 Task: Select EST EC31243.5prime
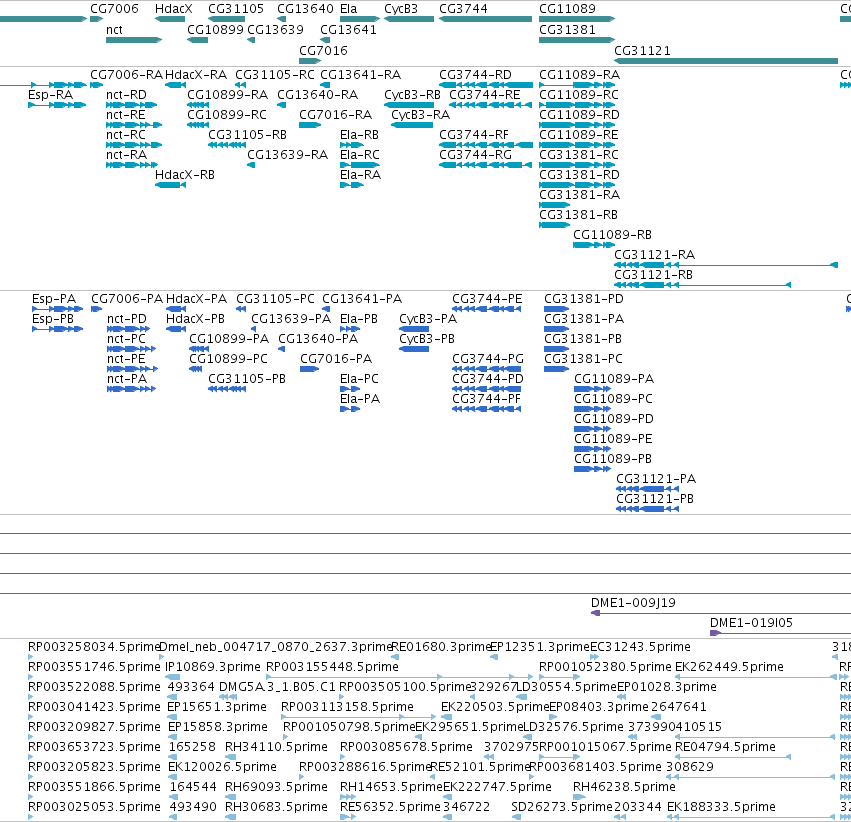[x=640, y=647]
